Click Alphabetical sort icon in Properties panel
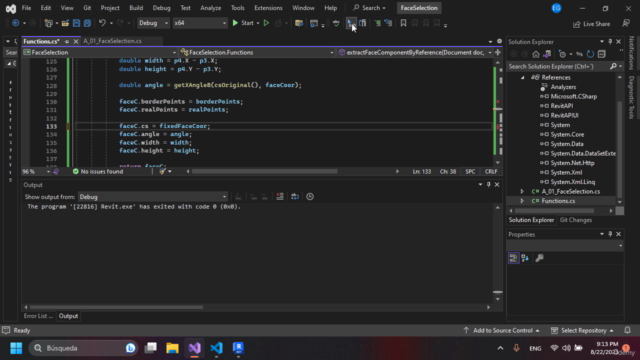Viewport: 640px width, 360px height. pos(525,258)
